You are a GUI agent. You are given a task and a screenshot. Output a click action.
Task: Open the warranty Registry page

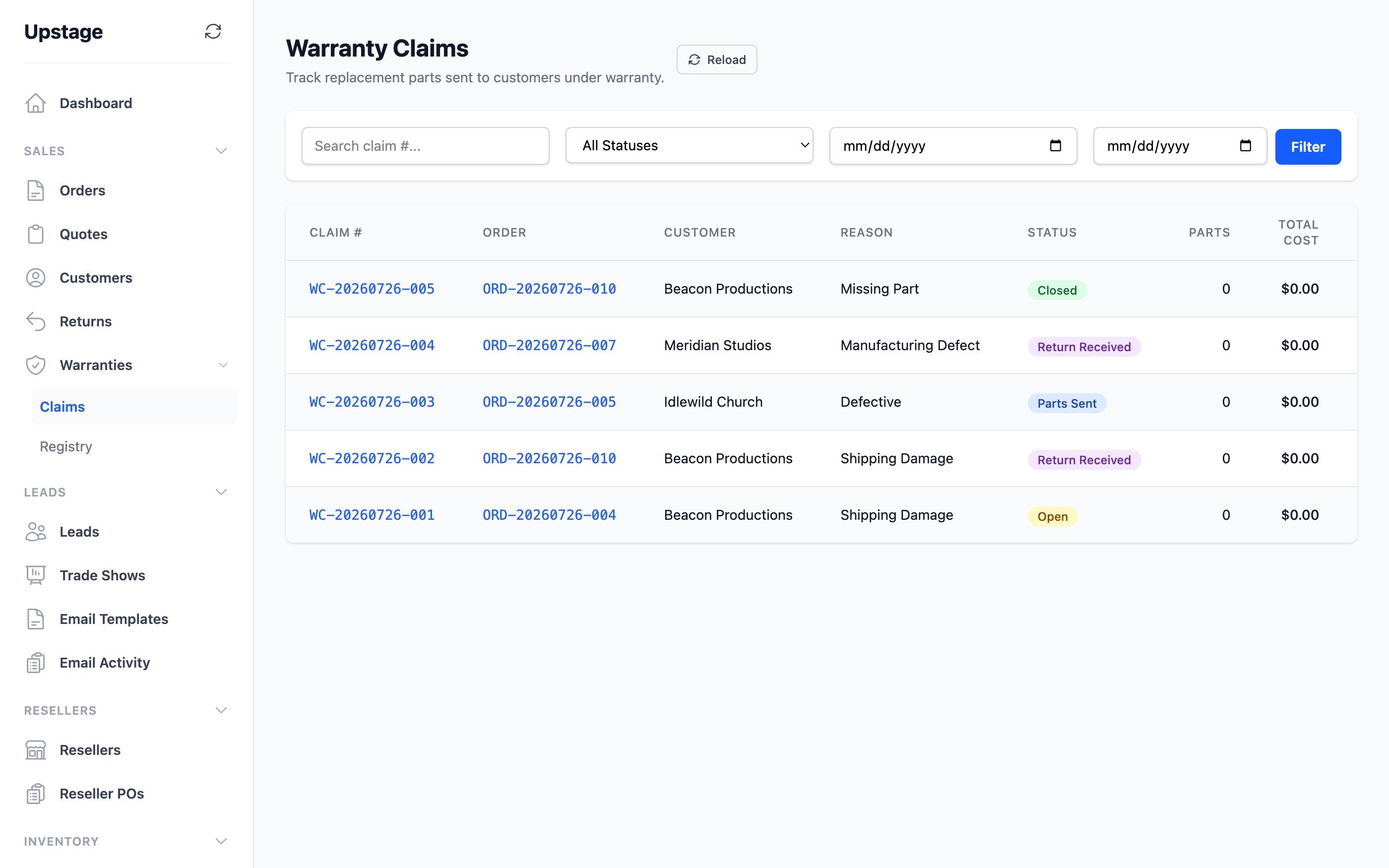(66, 446)
